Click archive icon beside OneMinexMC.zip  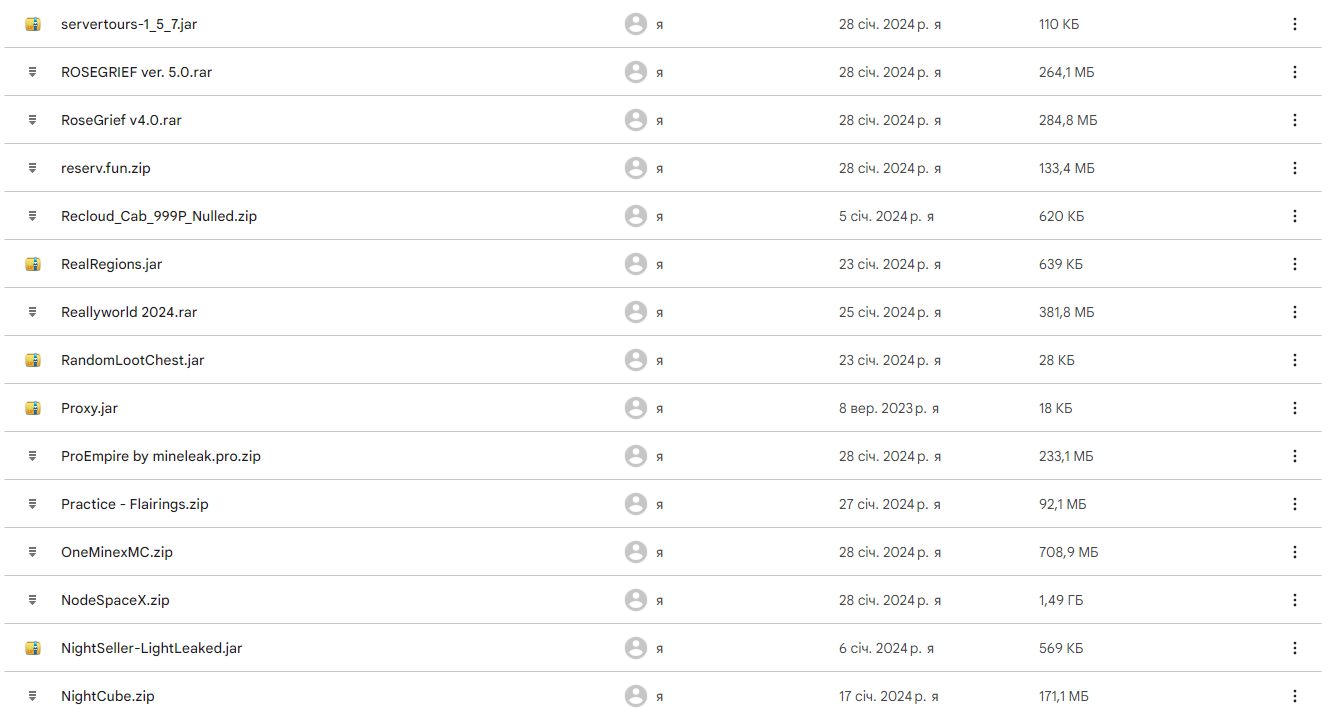tap(33, 552)
